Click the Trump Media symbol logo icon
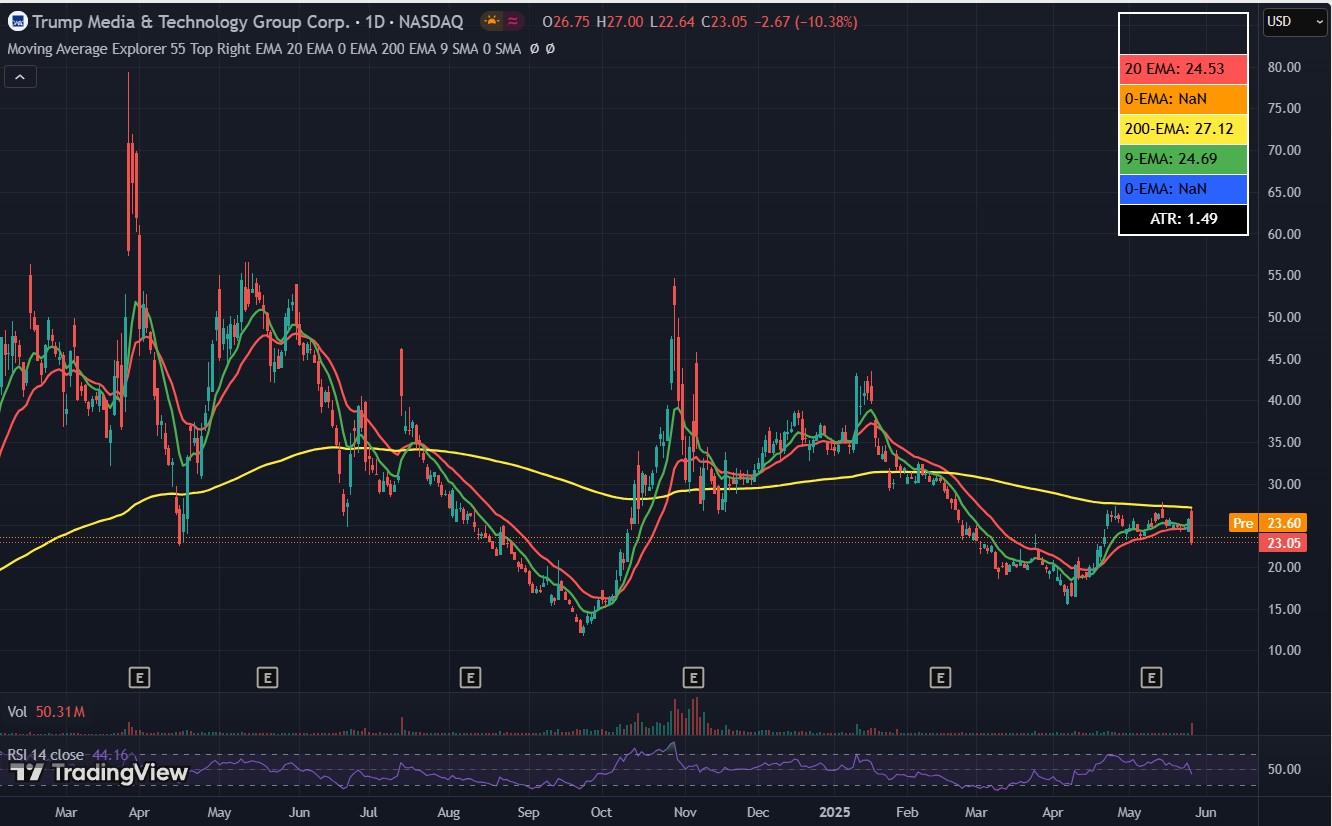 18,21
